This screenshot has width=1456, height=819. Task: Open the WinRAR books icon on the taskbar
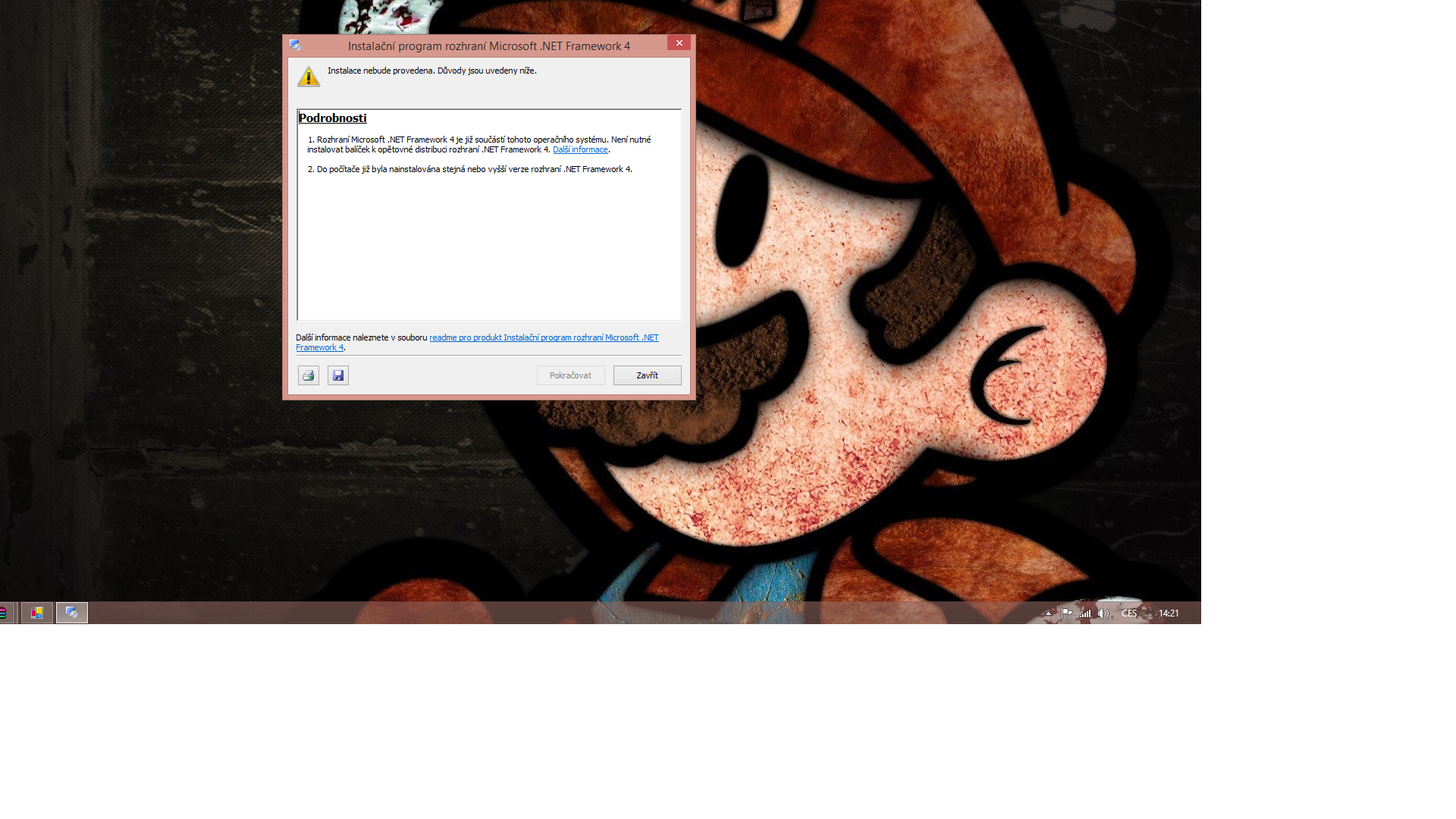point(4,613)
